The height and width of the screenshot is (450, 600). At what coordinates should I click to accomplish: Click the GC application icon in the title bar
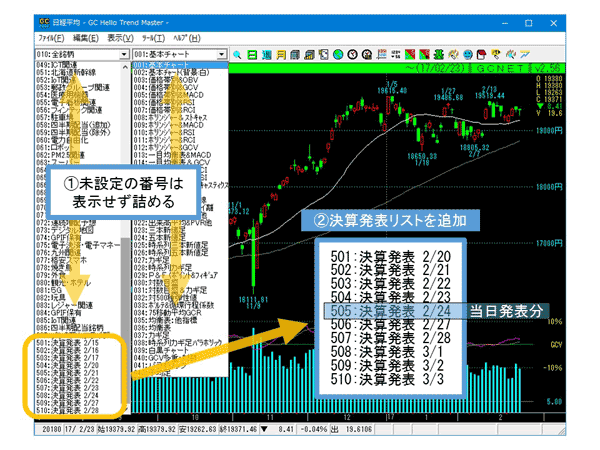46,20
